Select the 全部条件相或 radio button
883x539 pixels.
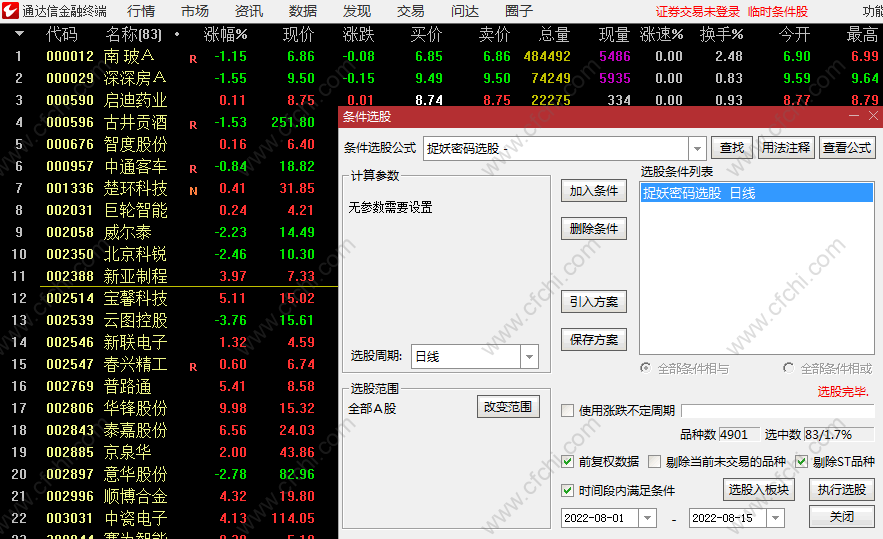(788, 368)
